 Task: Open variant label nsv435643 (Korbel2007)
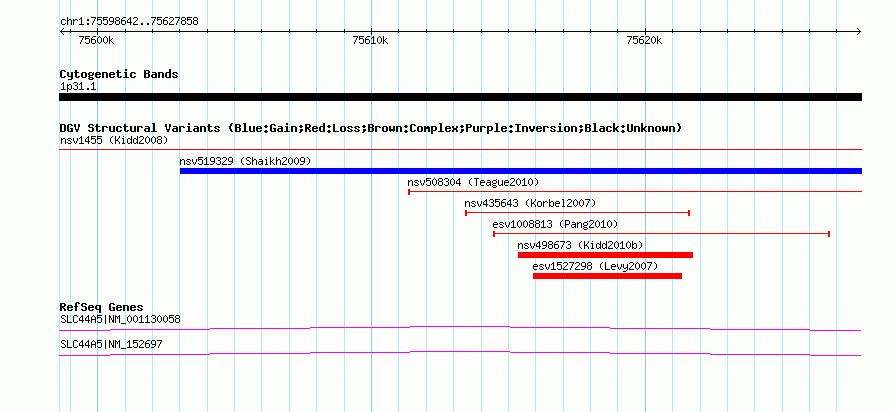[530, 203]
